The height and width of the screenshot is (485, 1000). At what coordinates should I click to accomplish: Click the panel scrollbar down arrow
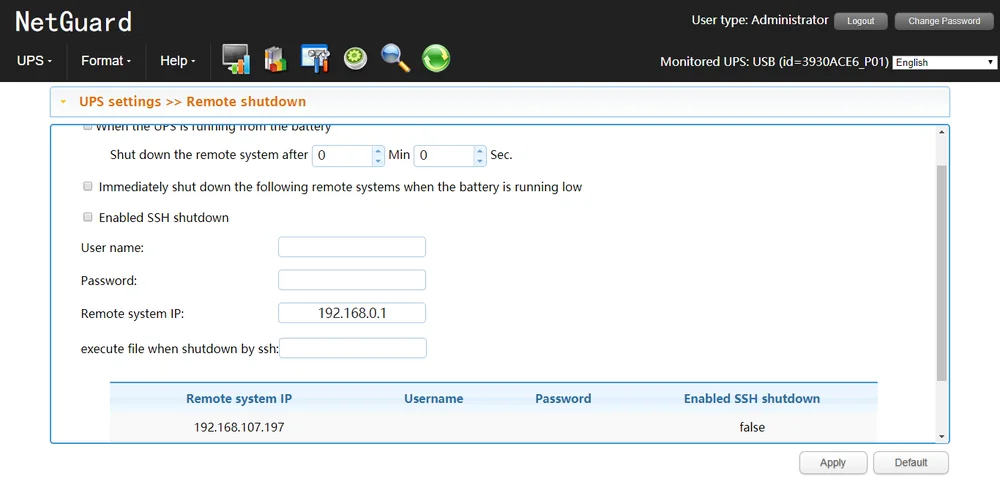[x=942, y=436]
